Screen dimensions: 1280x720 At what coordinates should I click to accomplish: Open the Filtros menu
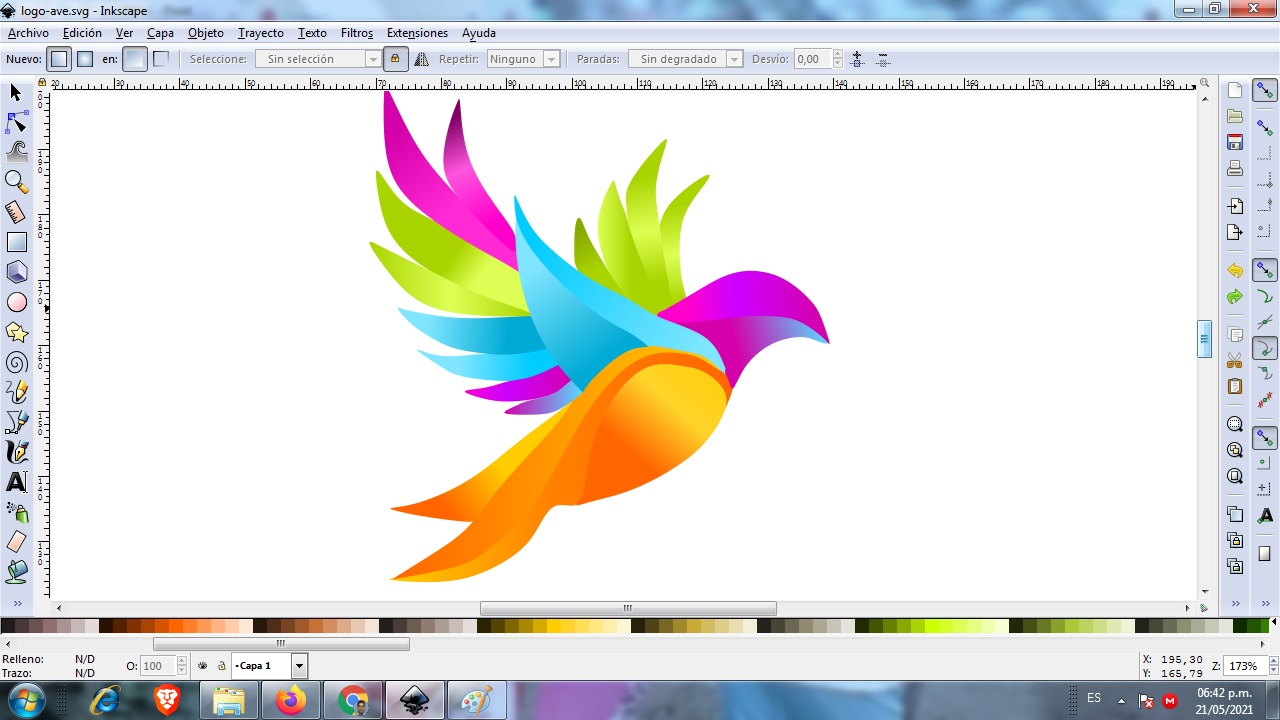pyautogui.click(x=357, y=33)
